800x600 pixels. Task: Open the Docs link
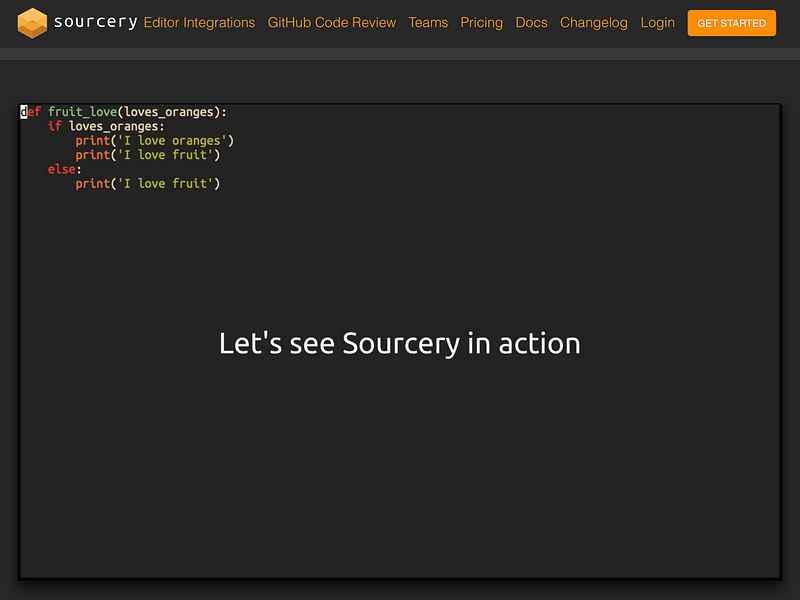click(x=531, y=23)
